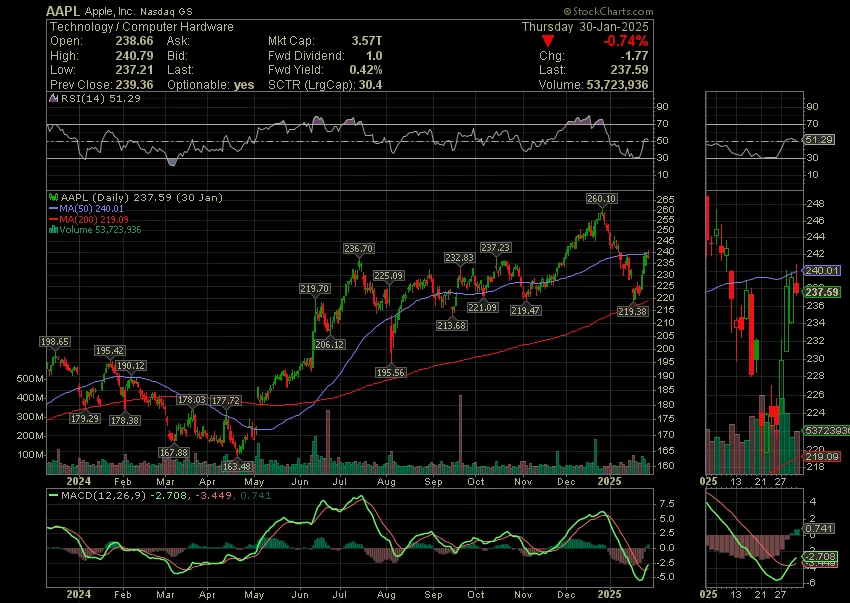Click the 195.42 price label
The height and width of the screenshot is (603, 850).
[x=110, y=351]
